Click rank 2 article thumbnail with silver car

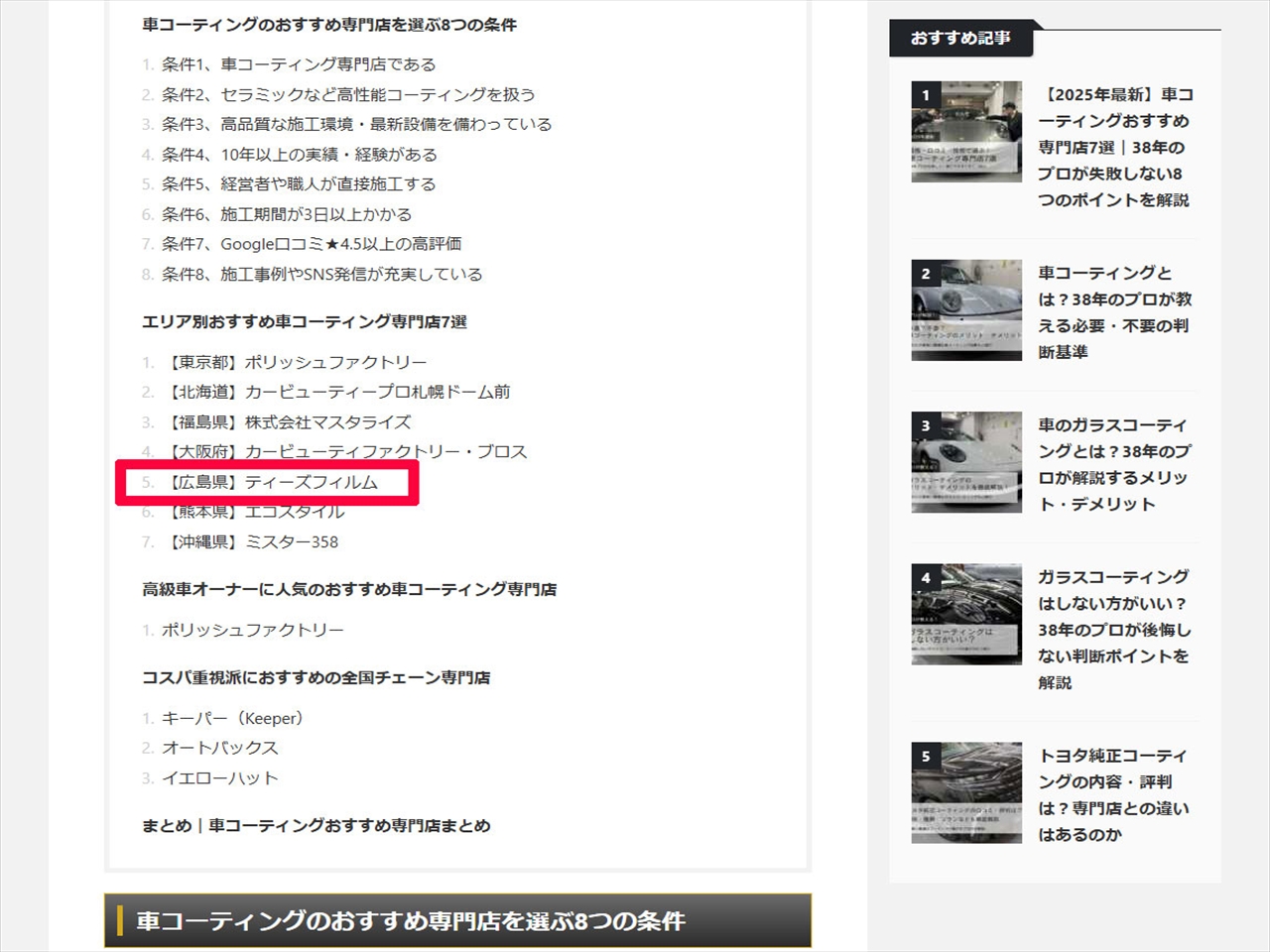pos(966,310)
